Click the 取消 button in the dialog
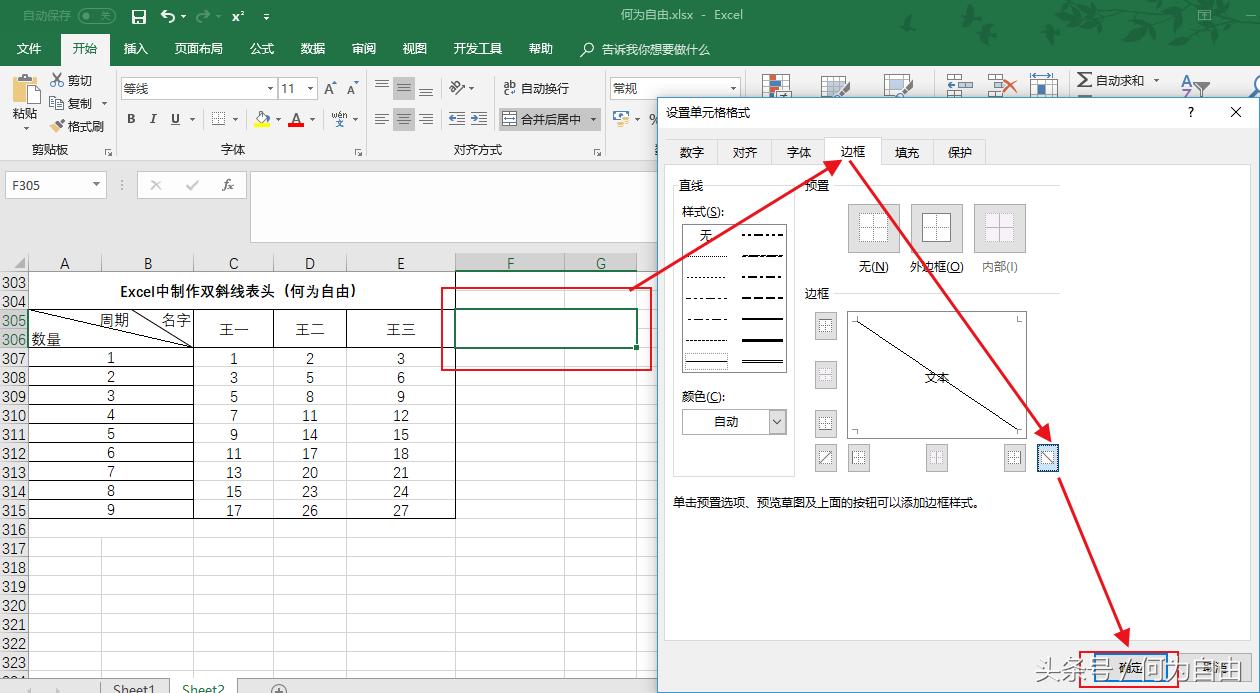The width and height of the screenshot is (1260, 693). click(x=1216, y=668)
